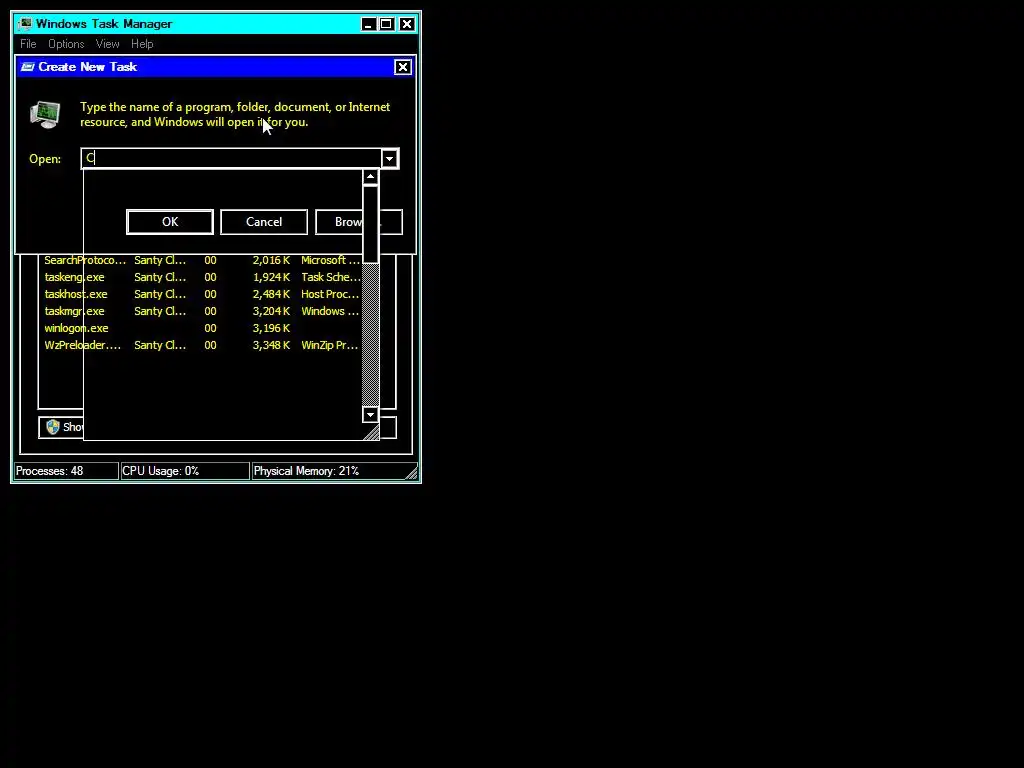
Task: Click OK in Create New Task dialog
Action: tap(170, 222)
